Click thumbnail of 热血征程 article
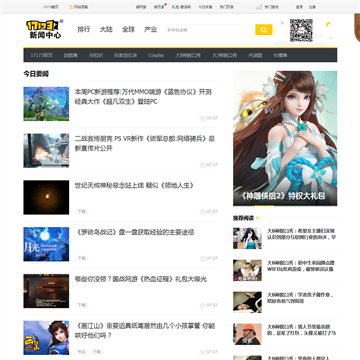360x360 pixels. tap(46, 291)
